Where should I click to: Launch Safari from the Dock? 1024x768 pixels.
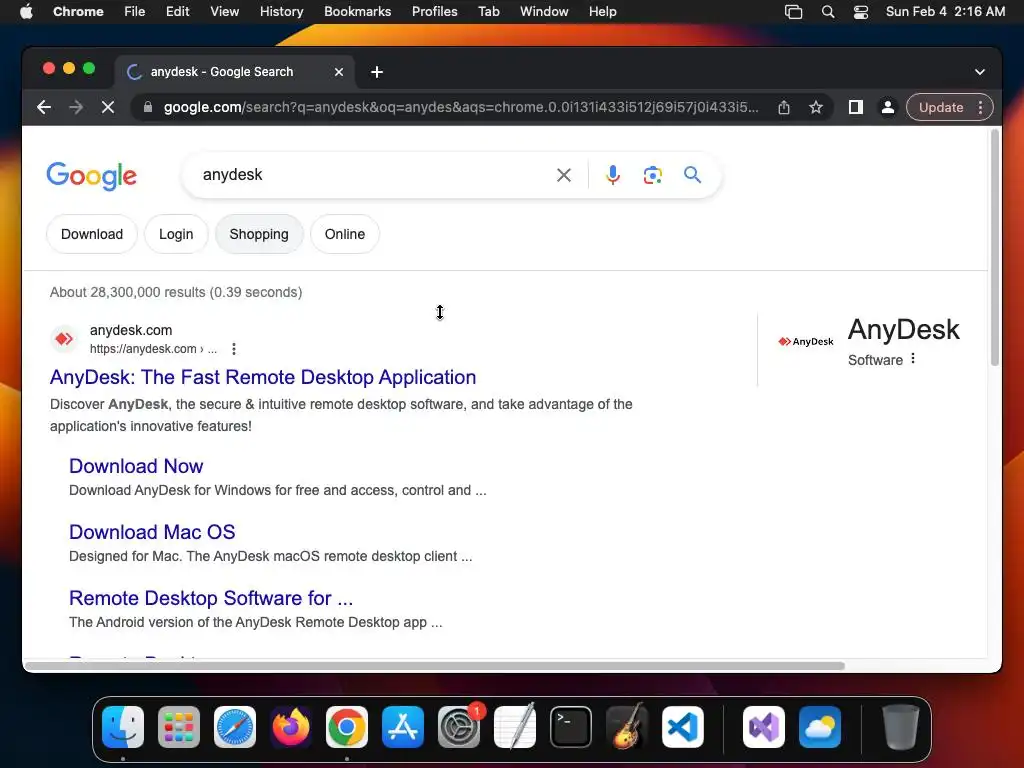(235, 727)
